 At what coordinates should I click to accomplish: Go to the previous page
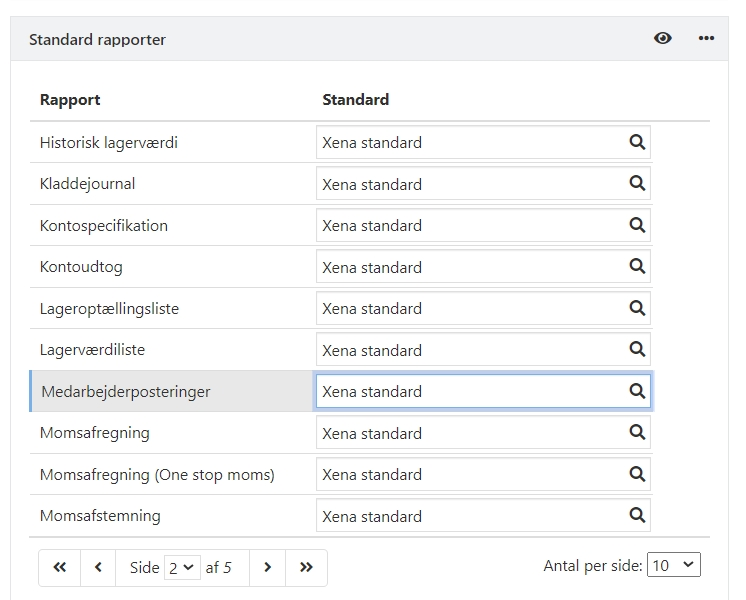point(98,567)
